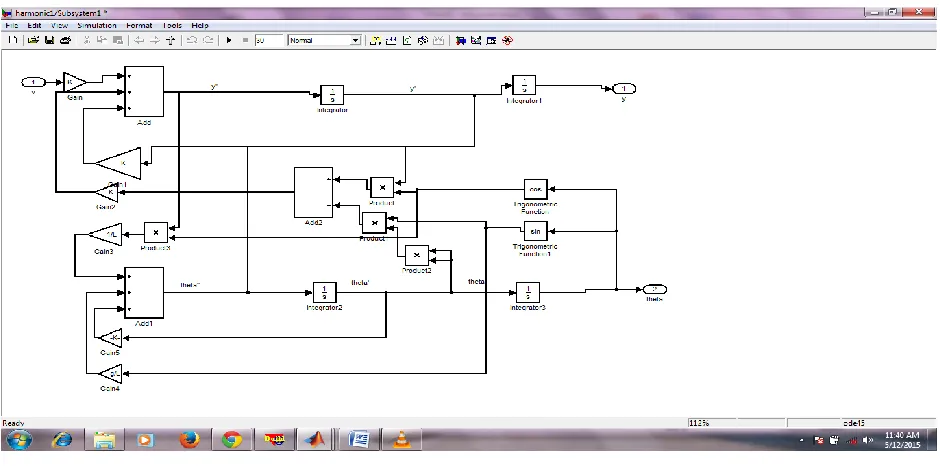Screen dimensions: 940x466
Task: Save the model with the floppy disk icon
Action: click(x=50, y=40)
